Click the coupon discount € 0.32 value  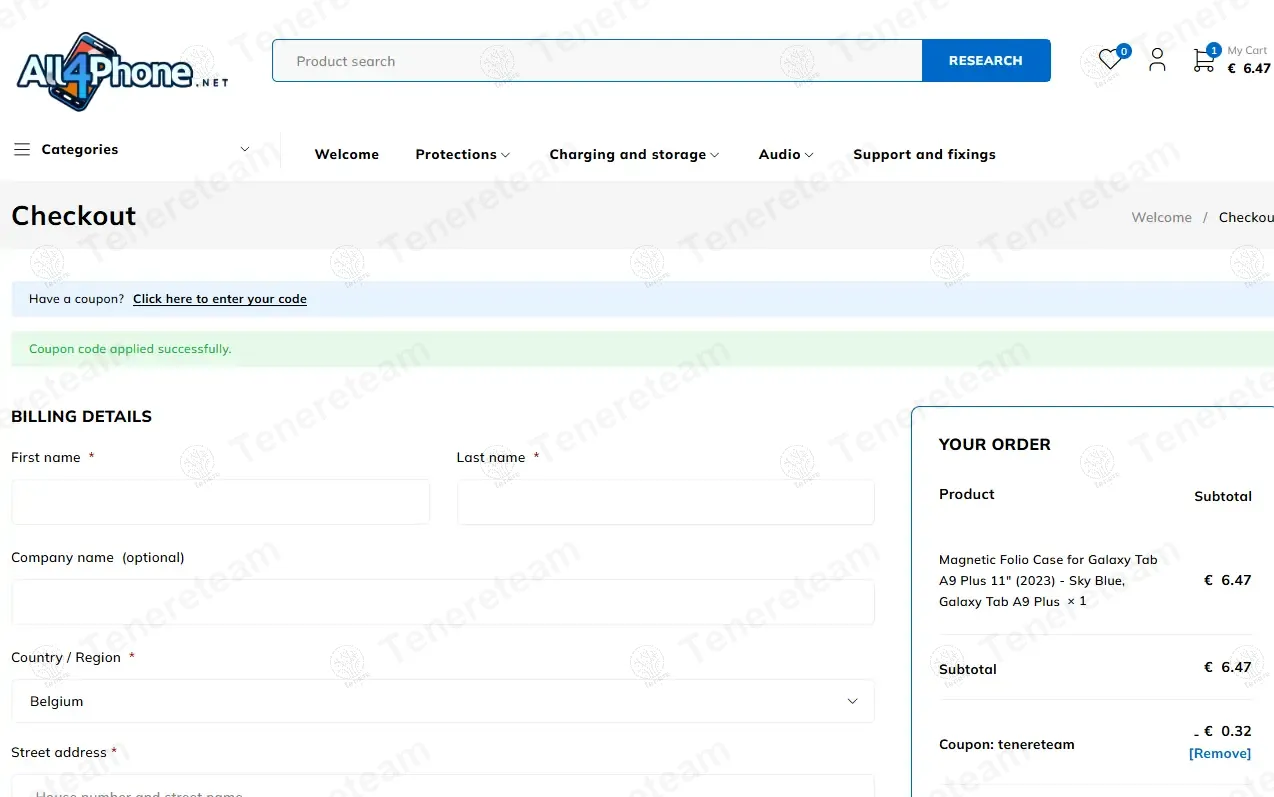click(x=1223, y=731)
